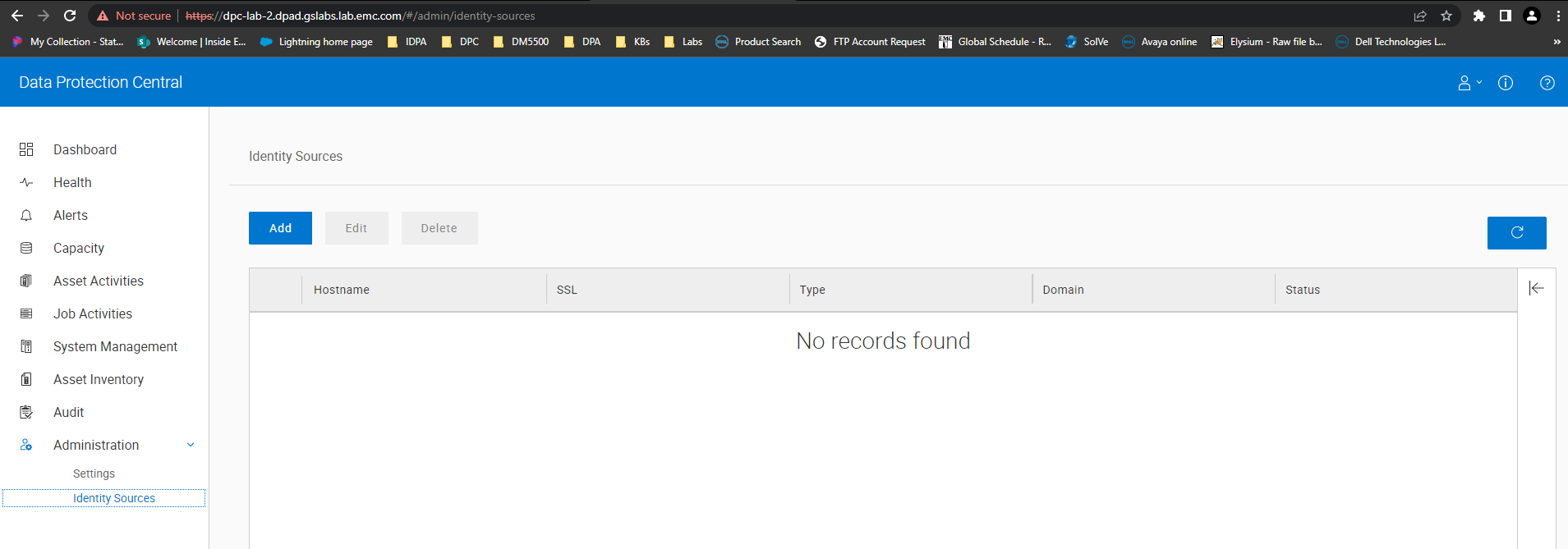Navigate to Job Activities
This screenshot has height=549, width=1568.
point(93,313)
